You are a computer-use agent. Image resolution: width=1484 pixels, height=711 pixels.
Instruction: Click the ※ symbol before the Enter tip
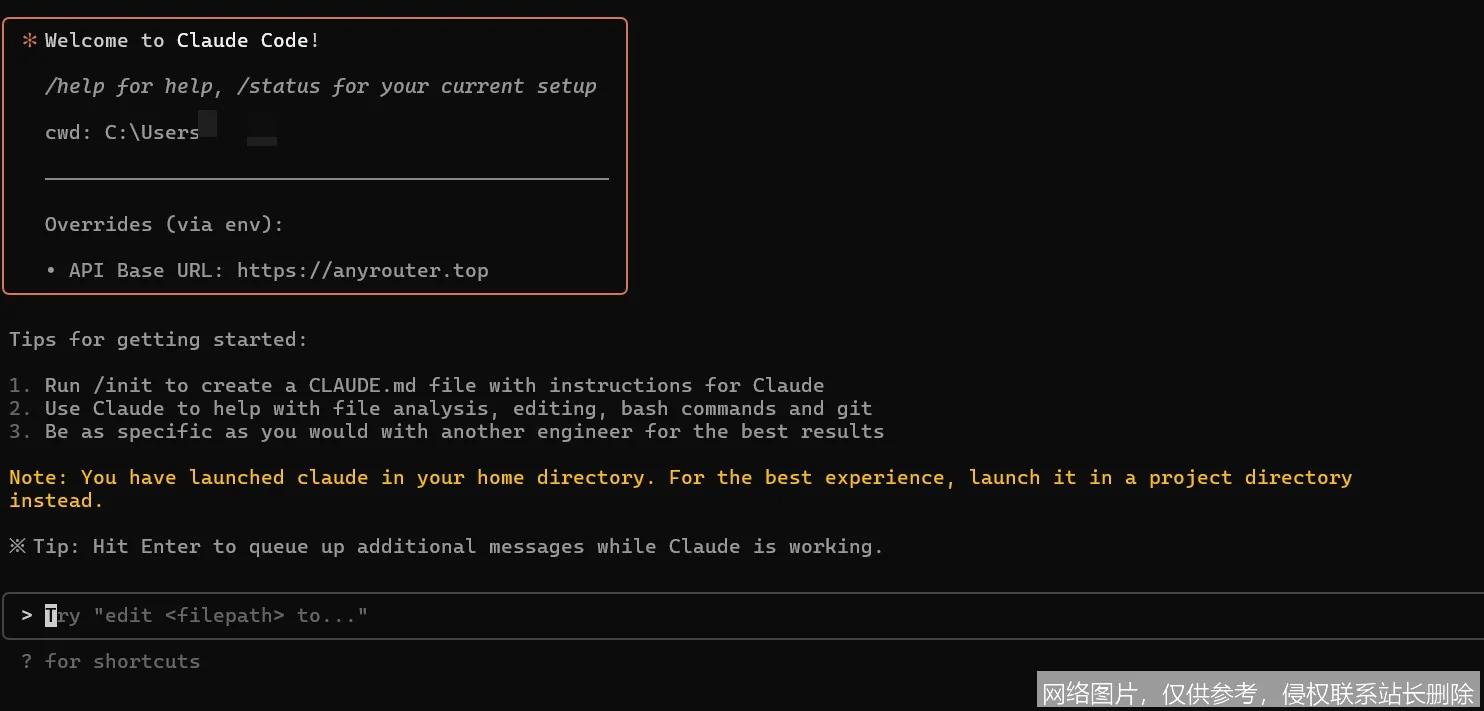(x=18, y=547)
